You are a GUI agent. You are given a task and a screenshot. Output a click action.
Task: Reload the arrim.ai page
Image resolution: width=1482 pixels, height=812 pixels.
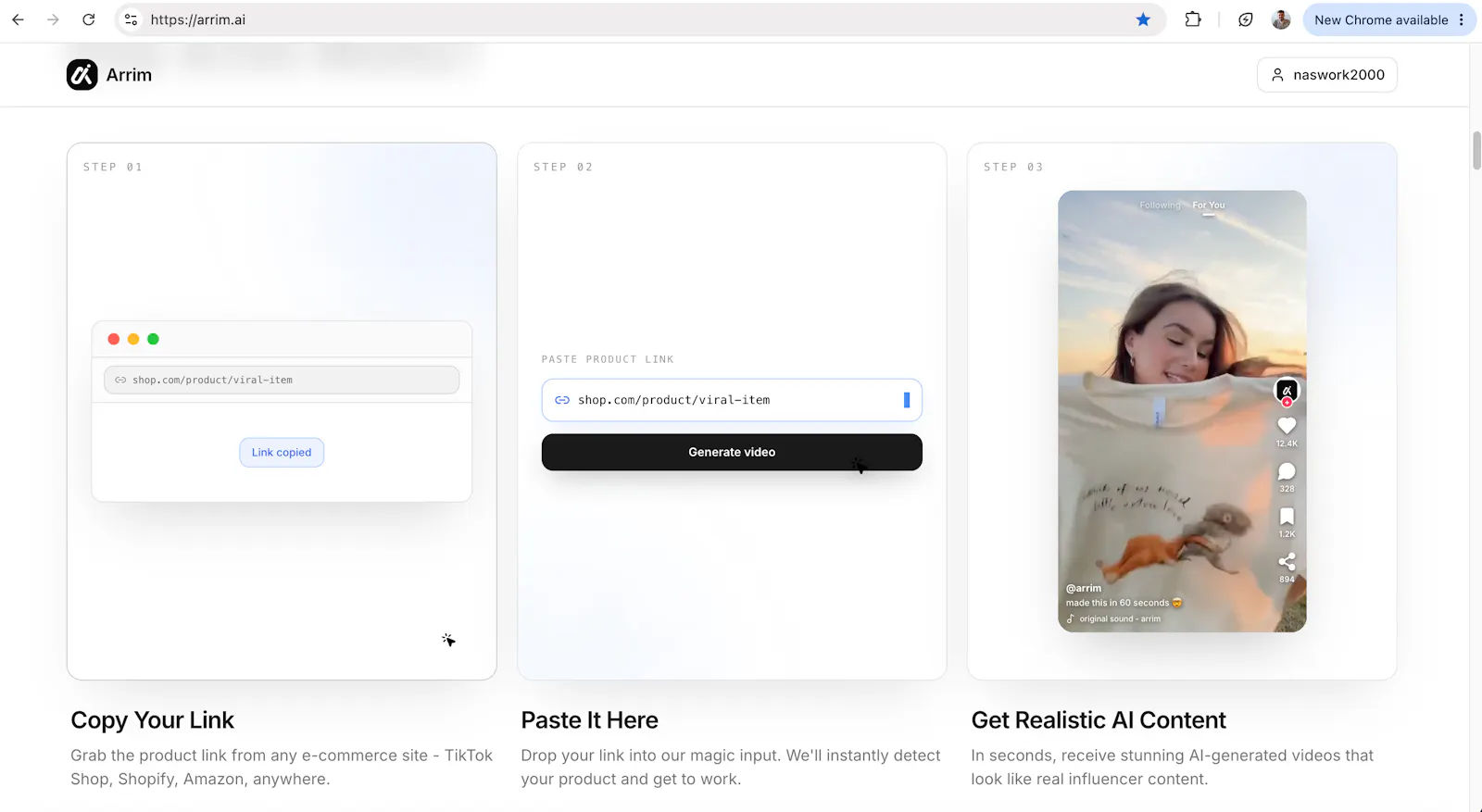point(89,19)
